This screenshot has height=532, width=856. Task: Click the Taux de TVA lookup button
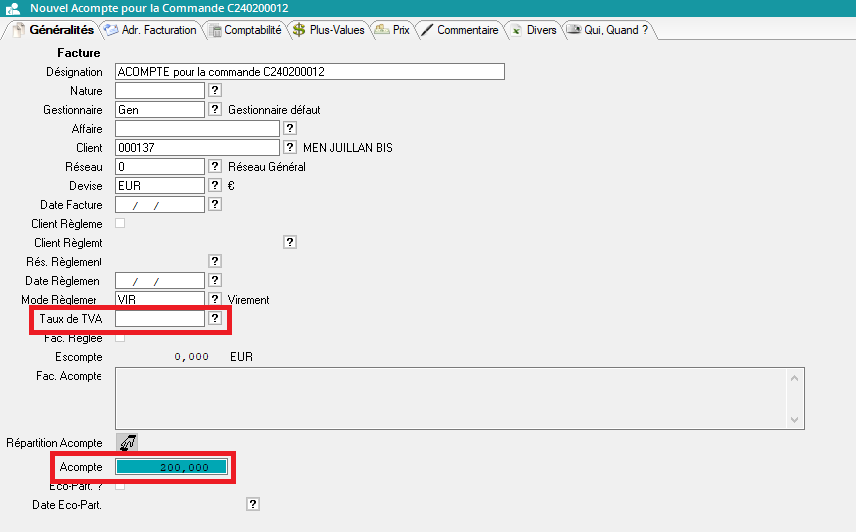(x=214, y=318)
